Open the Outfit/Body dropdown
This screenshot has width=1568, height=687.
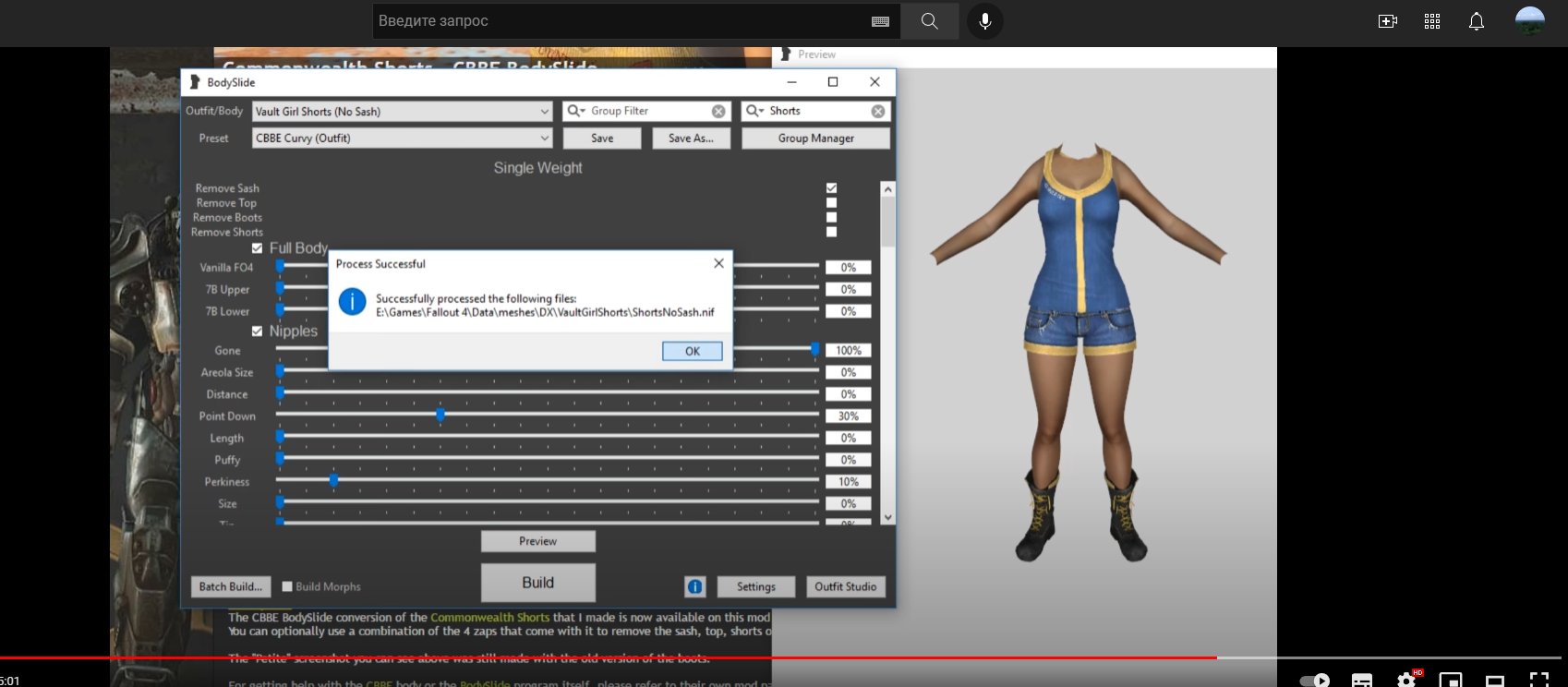(544, 112)
